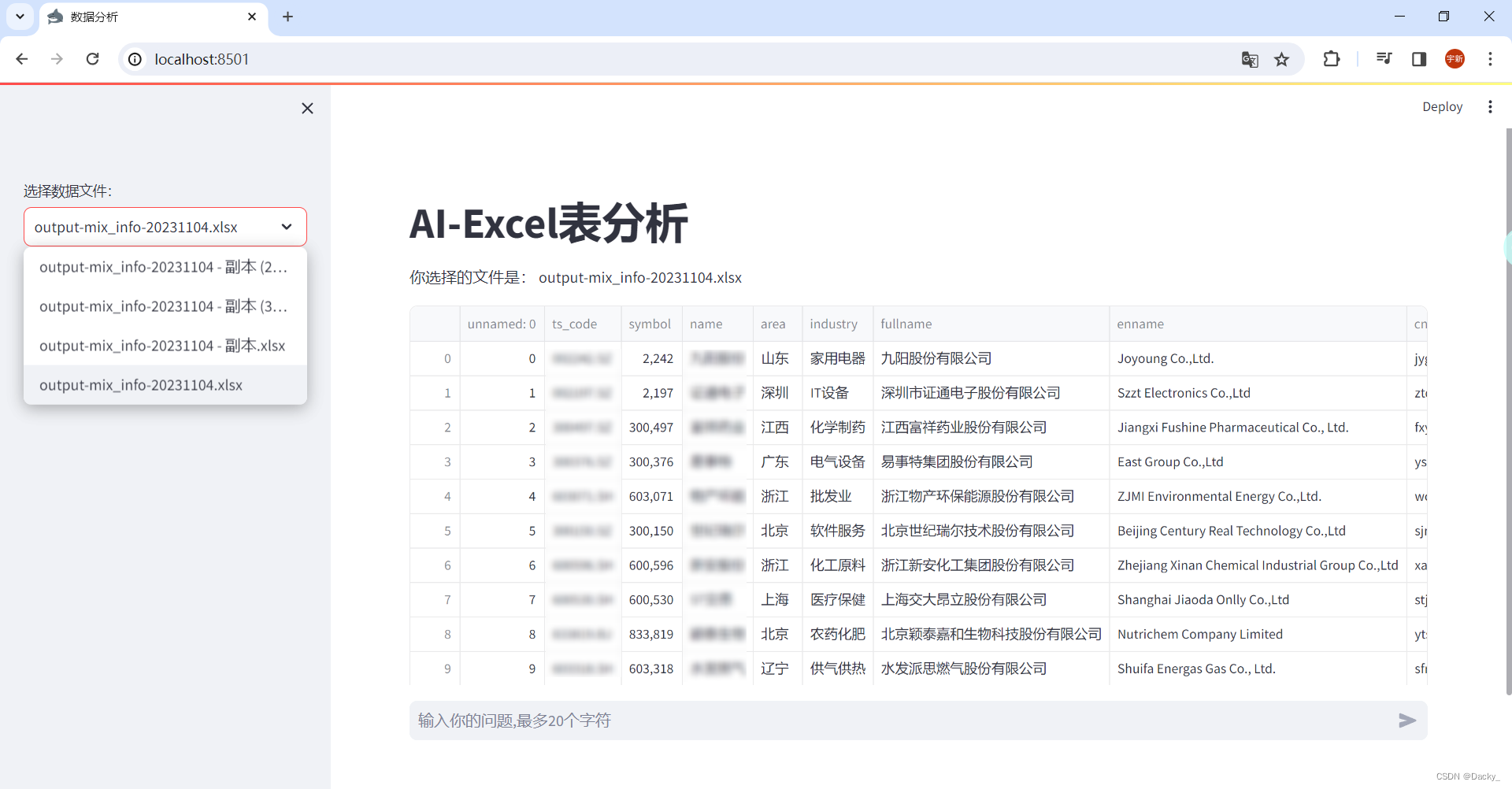Viewport: 1512px width, 789px height.
Task: Click the browser Back button
Action: [22, 59]
